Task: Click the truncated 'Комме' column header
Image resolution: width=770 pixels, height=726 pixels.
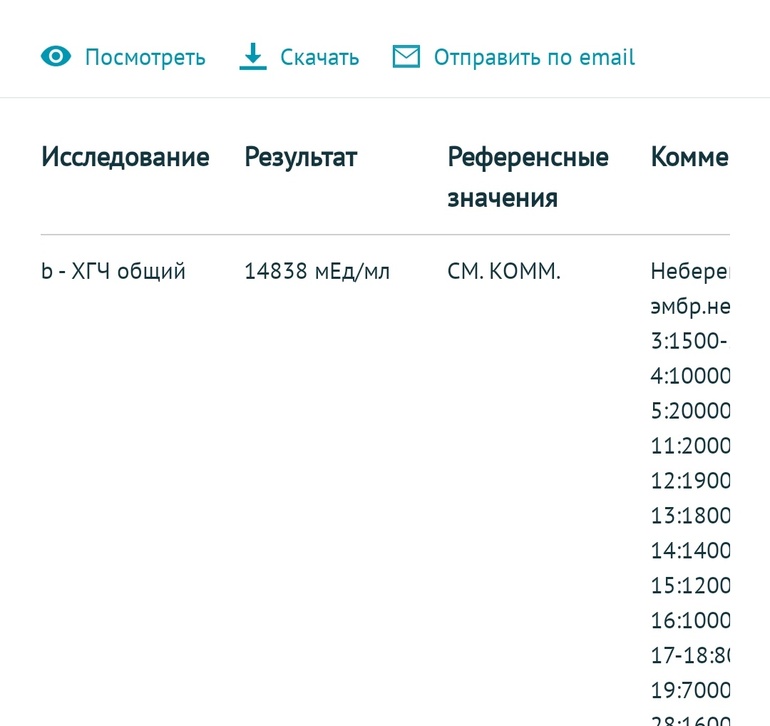Action: pos(689,157)
